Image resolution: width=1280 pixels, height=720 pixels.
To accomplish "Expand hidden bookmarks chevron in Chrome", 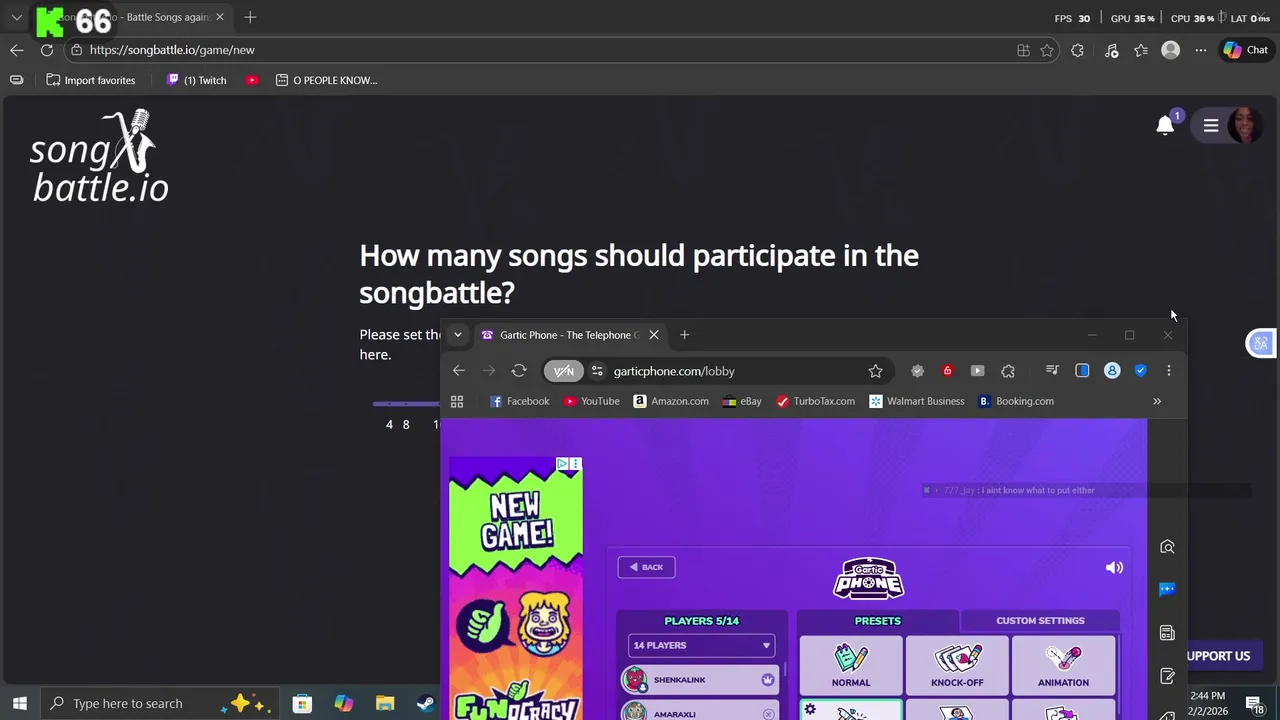I will [1157, 401].
